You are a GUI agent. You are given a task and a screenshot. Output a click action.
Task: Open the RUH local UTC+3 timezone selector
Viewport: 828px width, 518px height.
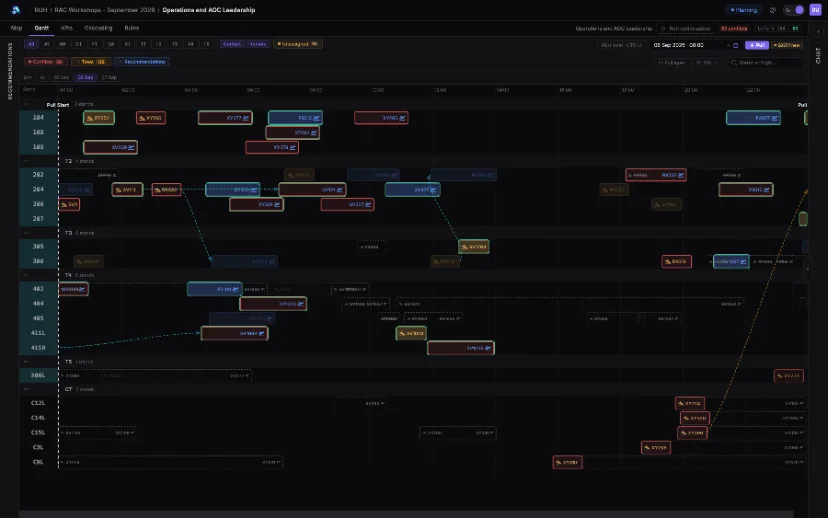[622, 45]
